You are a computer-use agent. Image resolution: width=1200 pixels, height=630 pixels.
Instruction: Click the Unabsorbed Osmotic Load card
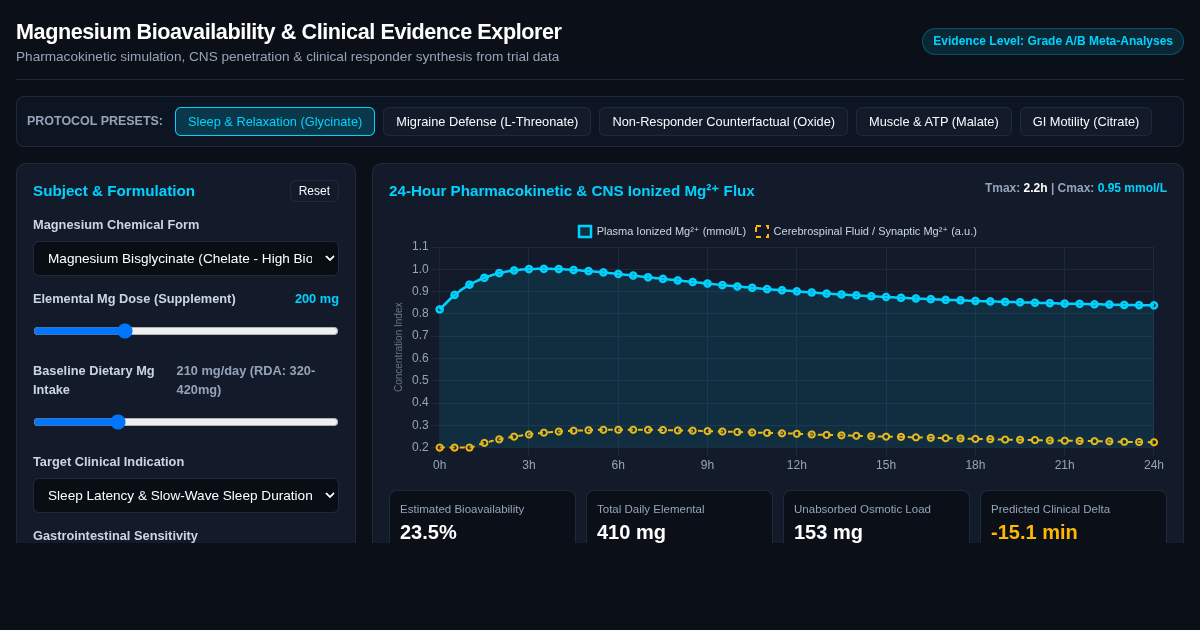tap(876, 517)
